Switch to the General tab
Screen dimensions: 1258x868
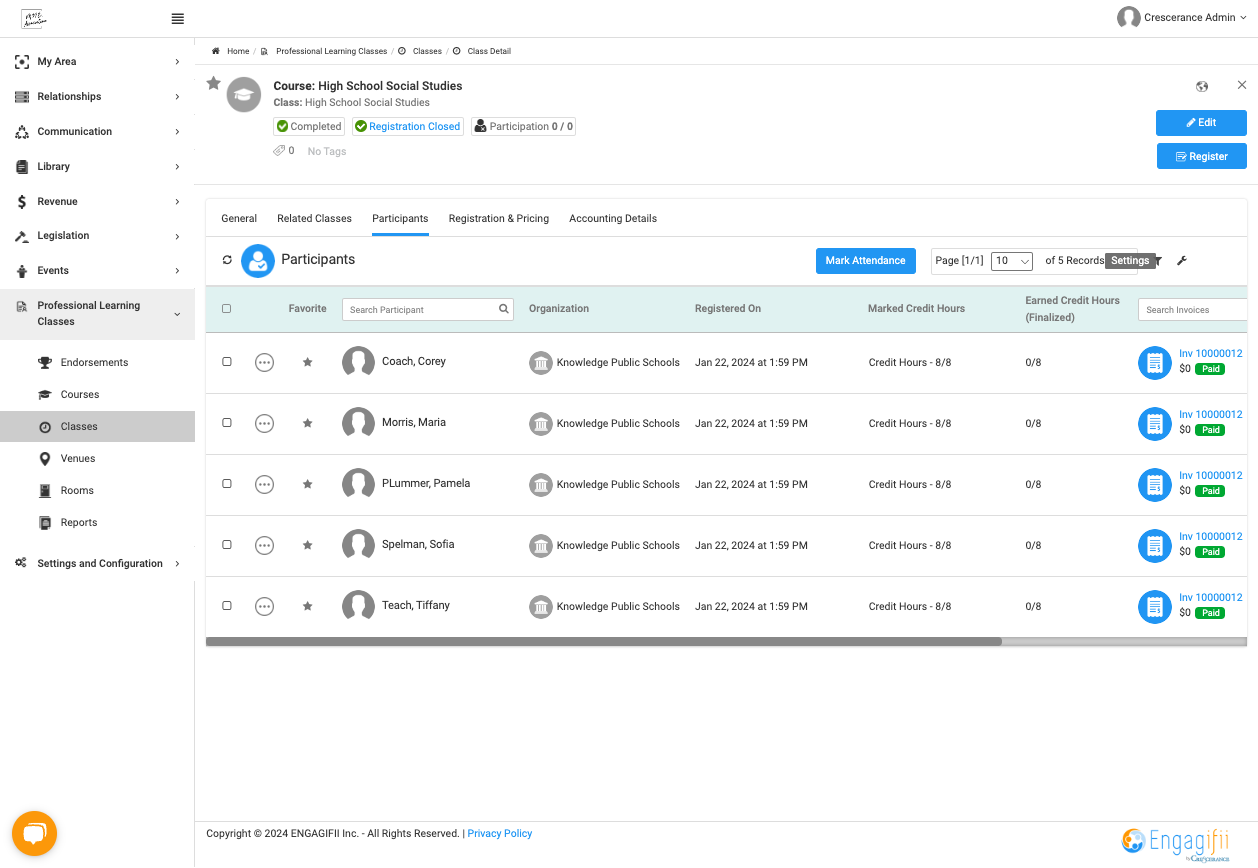coord(239,219)
